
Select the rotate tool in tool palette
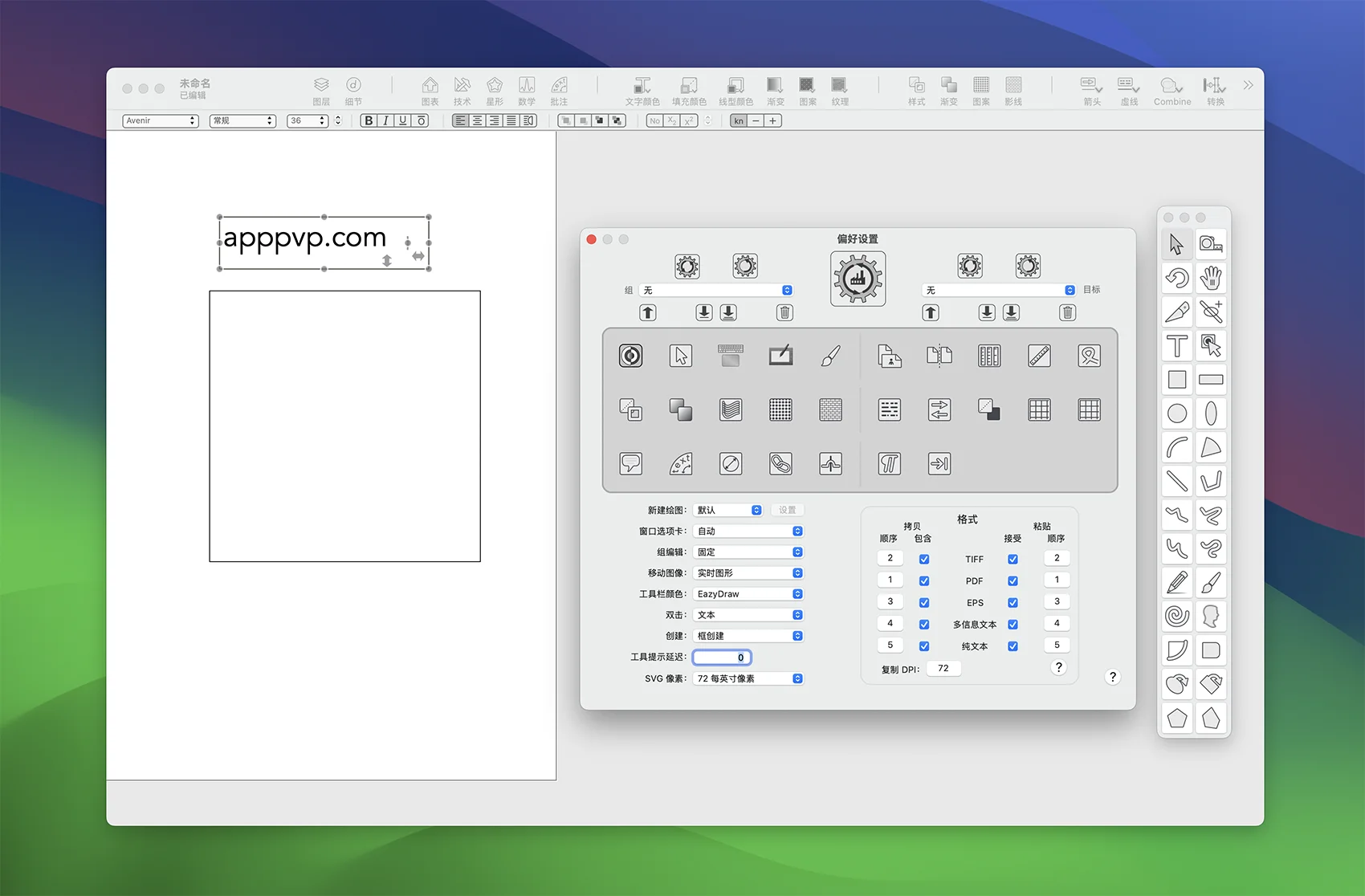(1177, 278)
